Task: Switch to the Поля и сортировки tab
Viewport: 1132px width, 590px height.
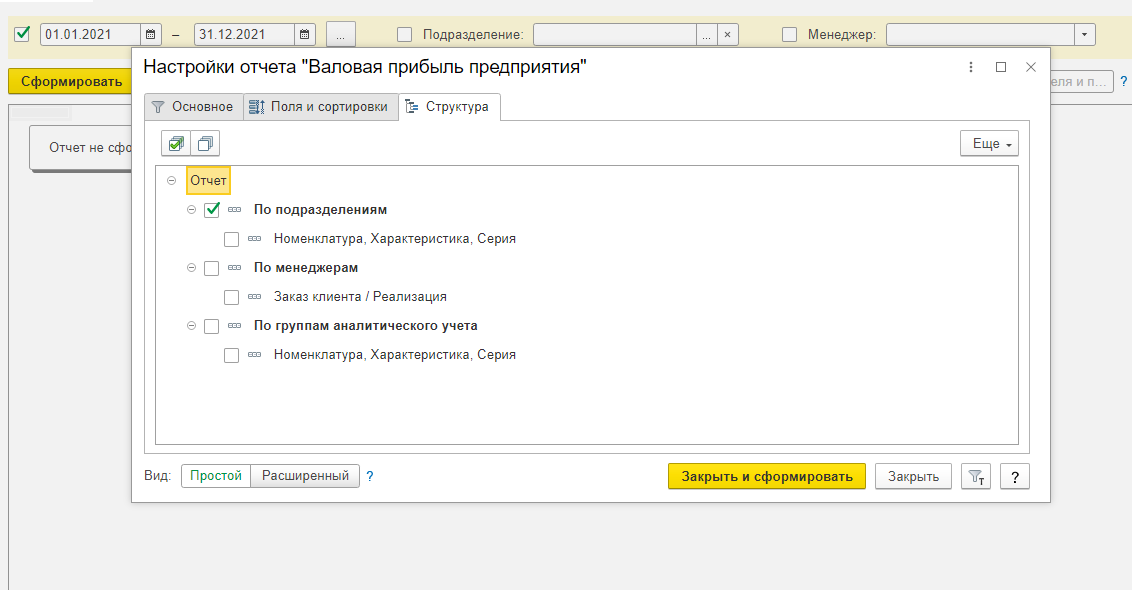Action: click(x=319, y=107)
